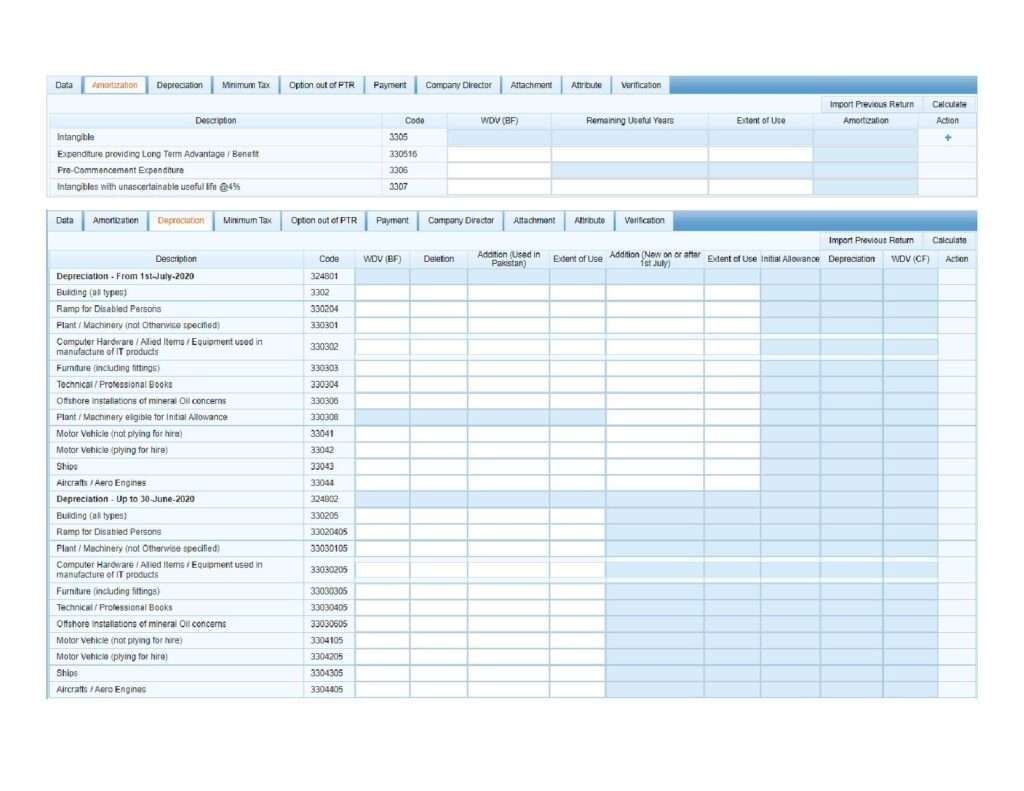1024x791 pixels.
Task: Click Import Previous Return in the Depreciation panel
Action: [871, 240]
